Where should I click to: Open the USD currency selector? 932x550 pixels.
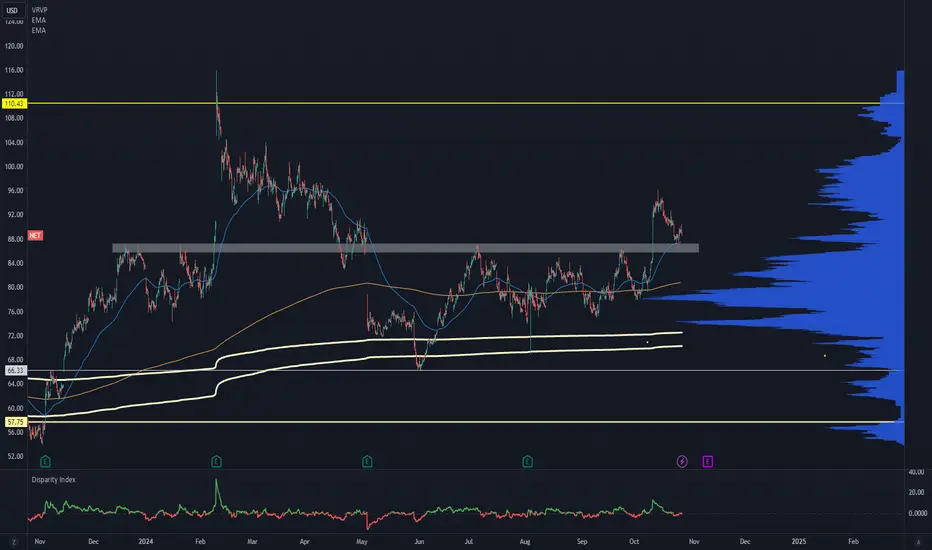pyautogui.click(x=12, y=11)
